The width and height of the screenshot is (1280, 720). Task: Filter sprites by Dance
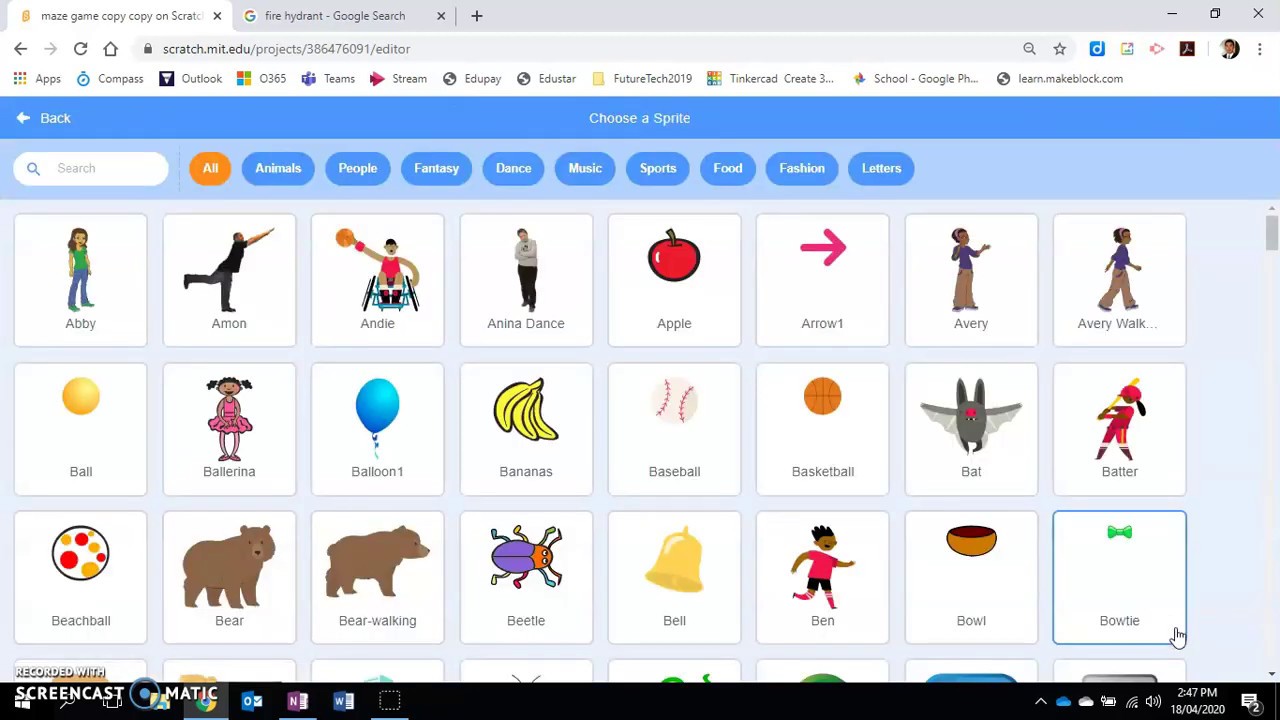point(513,168)
